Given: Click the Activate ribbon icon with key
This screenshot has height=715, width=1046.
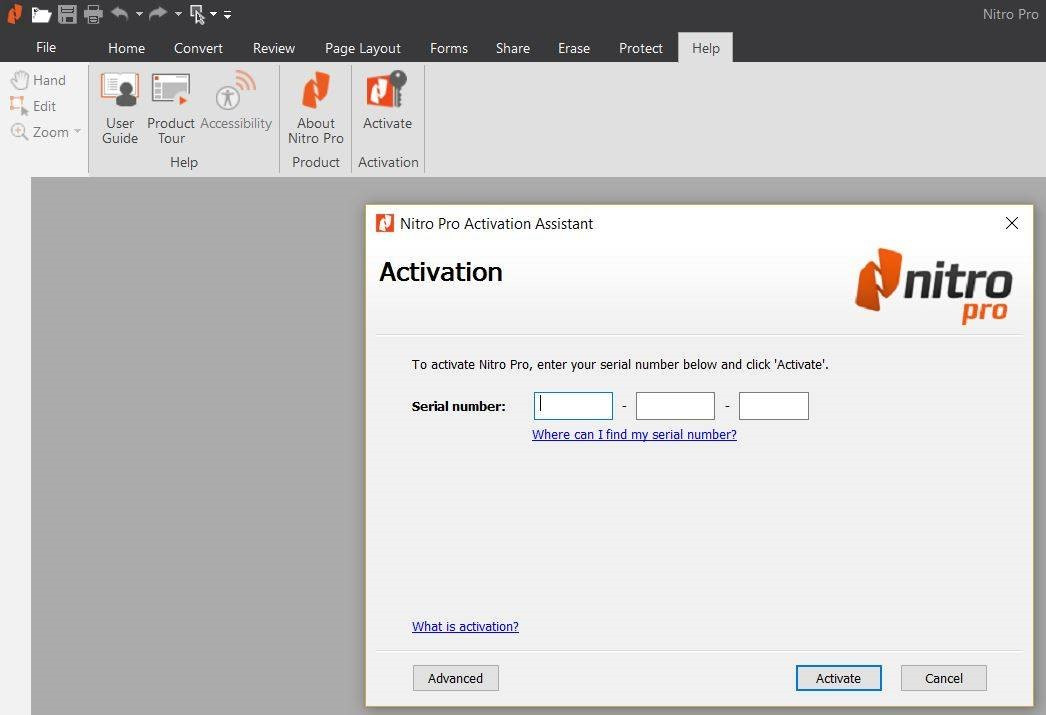Looking at the screenshot, I should click(387, 101).
